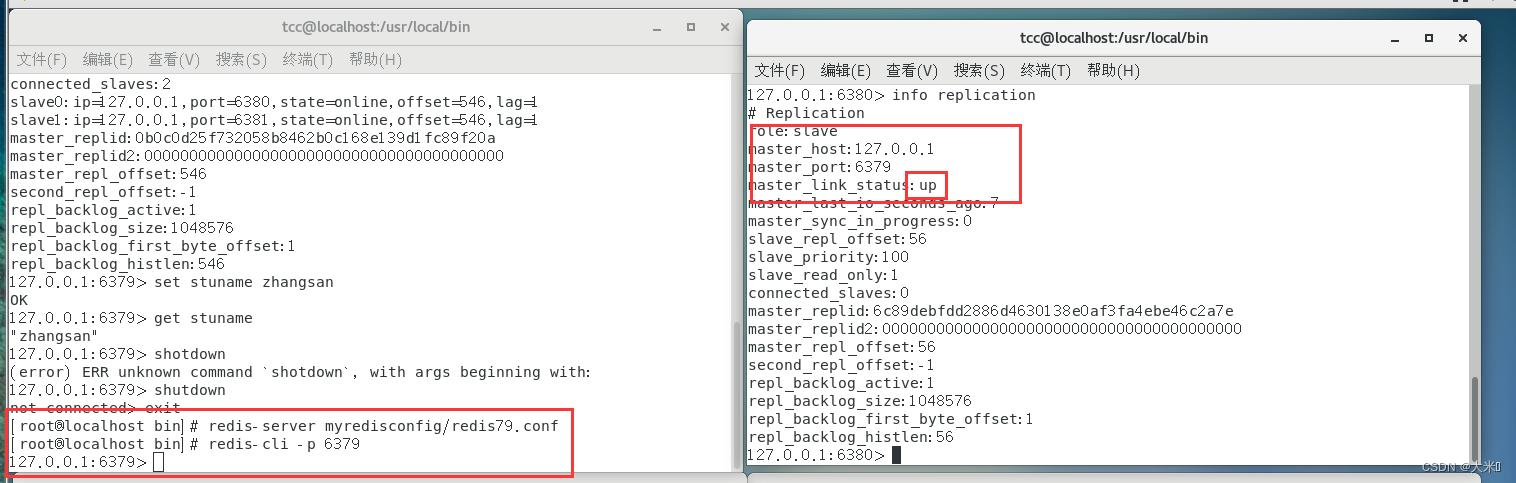Click master_replid 6c89debf line in right terminal
The image size is (1516, 483).
click(990, 311)
